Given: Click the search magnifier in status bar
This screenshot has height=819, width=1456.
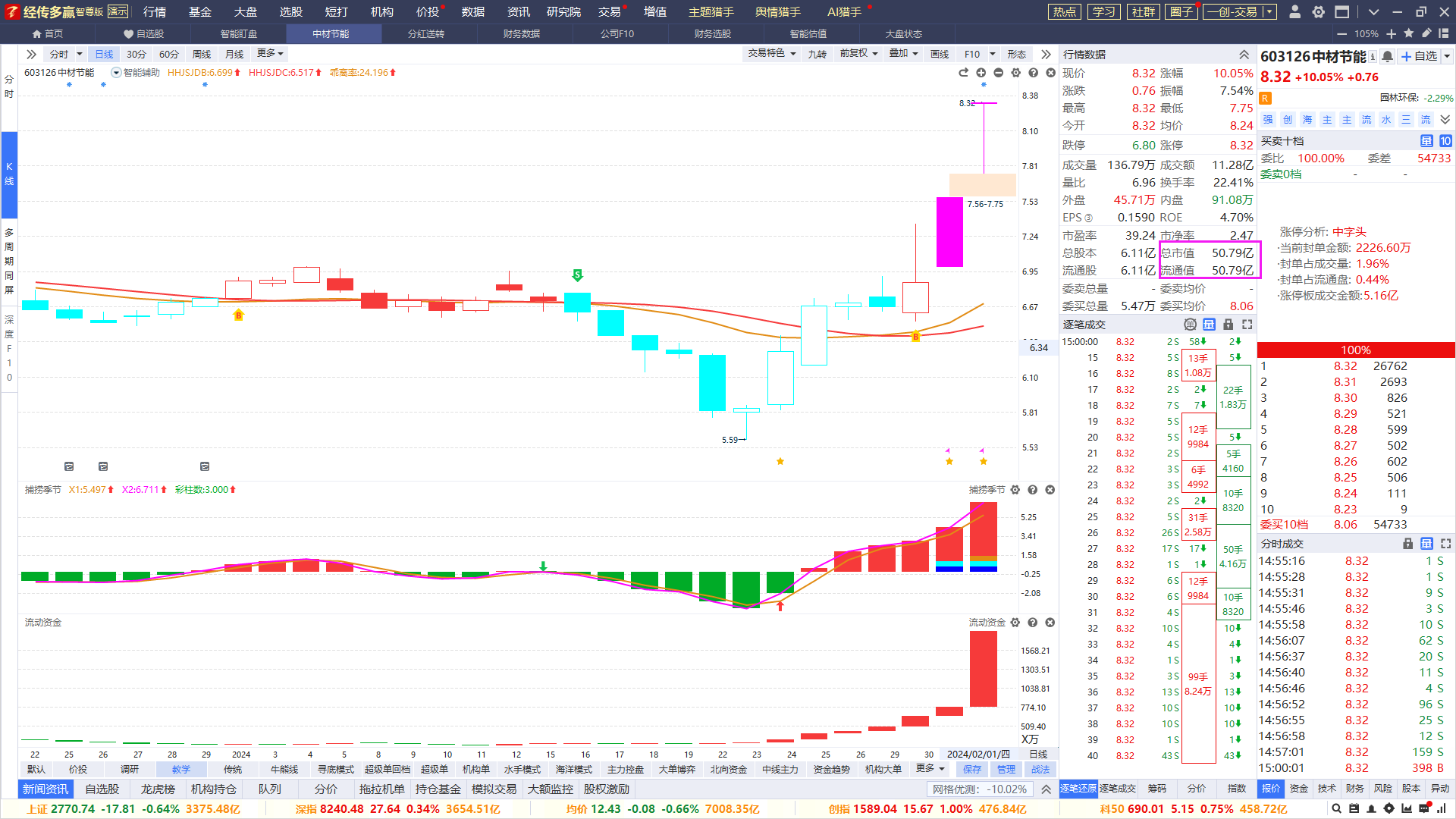Looking at the screenshot, I should point(1337,809).
